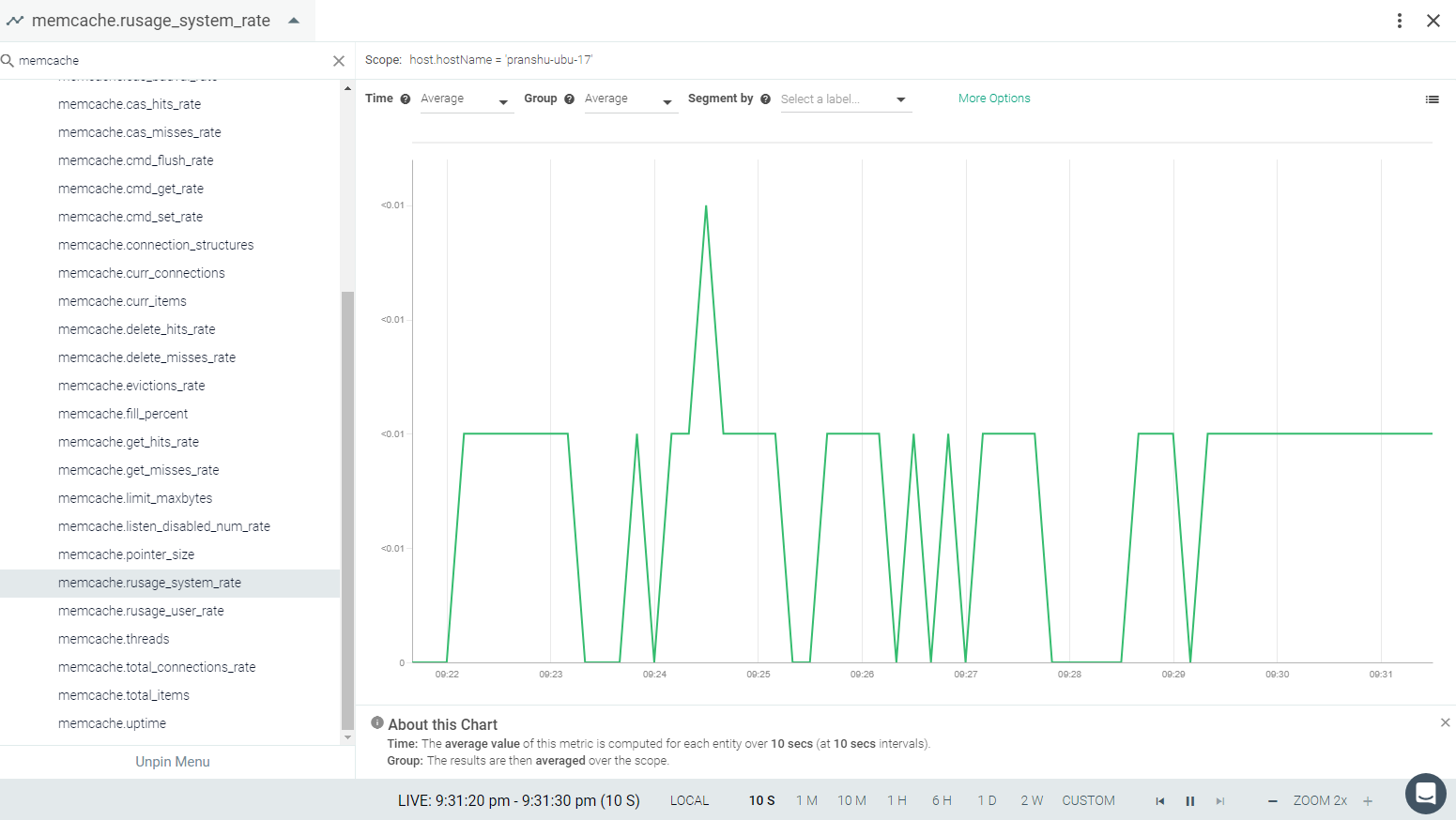Viewport: 1456px width, 820px height.
Task: Skip forward to next time interval
Action: [1220, 801]
